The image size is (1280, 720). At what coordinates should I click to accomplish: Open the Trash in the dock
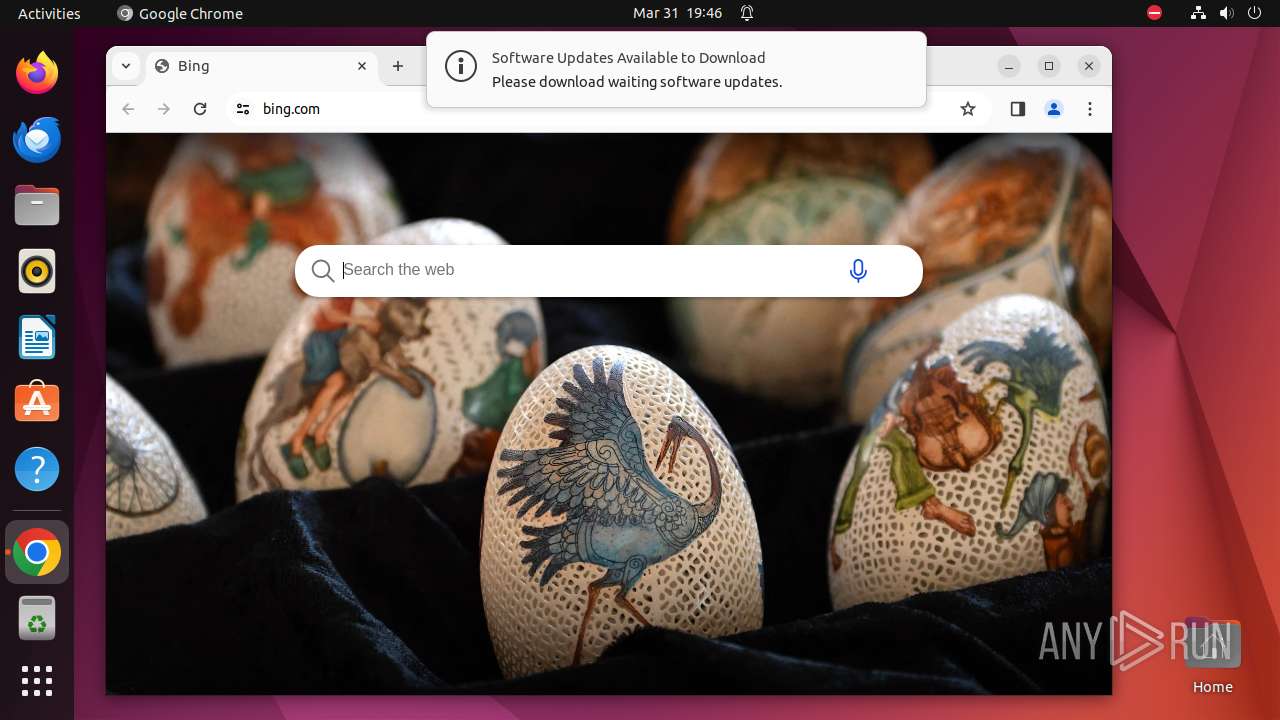(37, 618)
